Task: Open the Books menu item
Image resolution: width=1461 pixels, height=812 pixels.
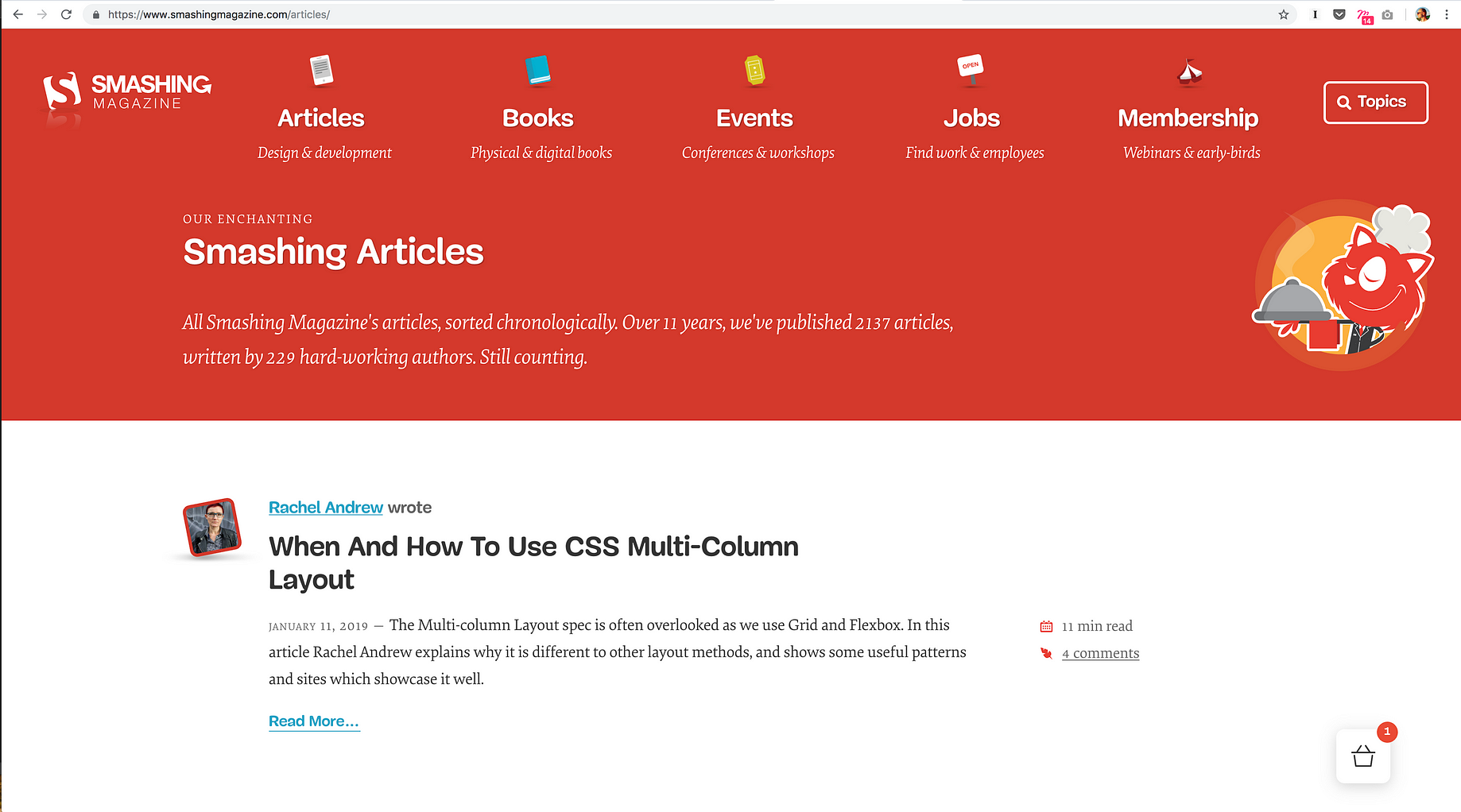Action: click(538, 118)
